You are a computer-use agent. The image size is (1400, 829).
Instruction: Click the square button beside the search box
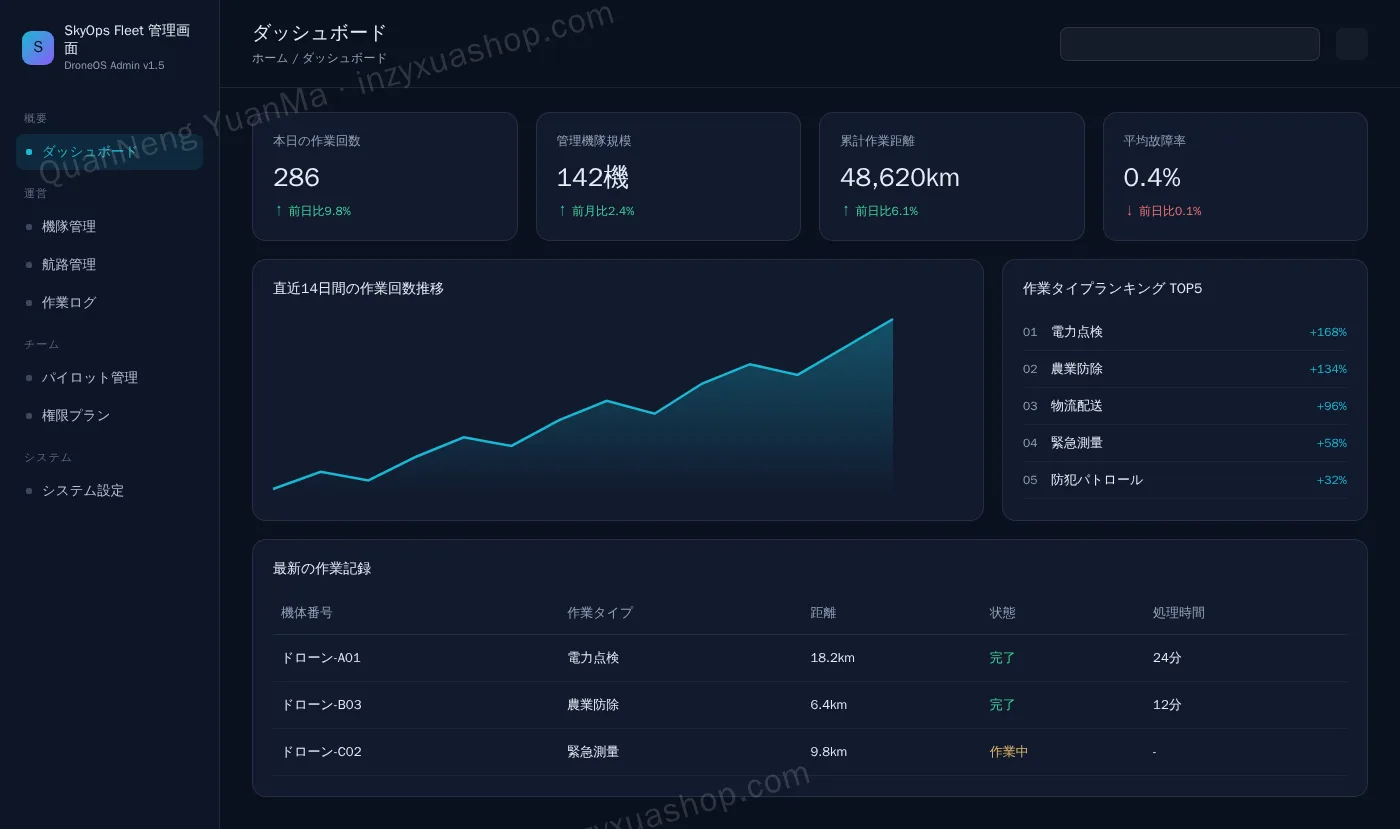pos(1352,44)
